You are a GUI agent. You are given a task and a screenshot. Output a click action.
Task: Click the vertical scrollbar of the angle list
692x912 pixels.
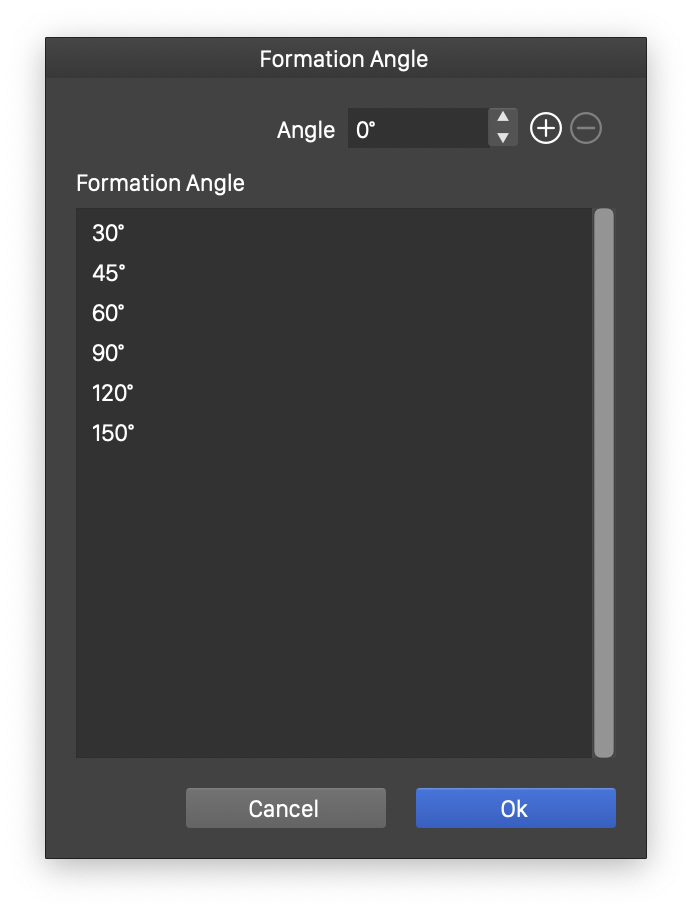[x=603, y=482]
